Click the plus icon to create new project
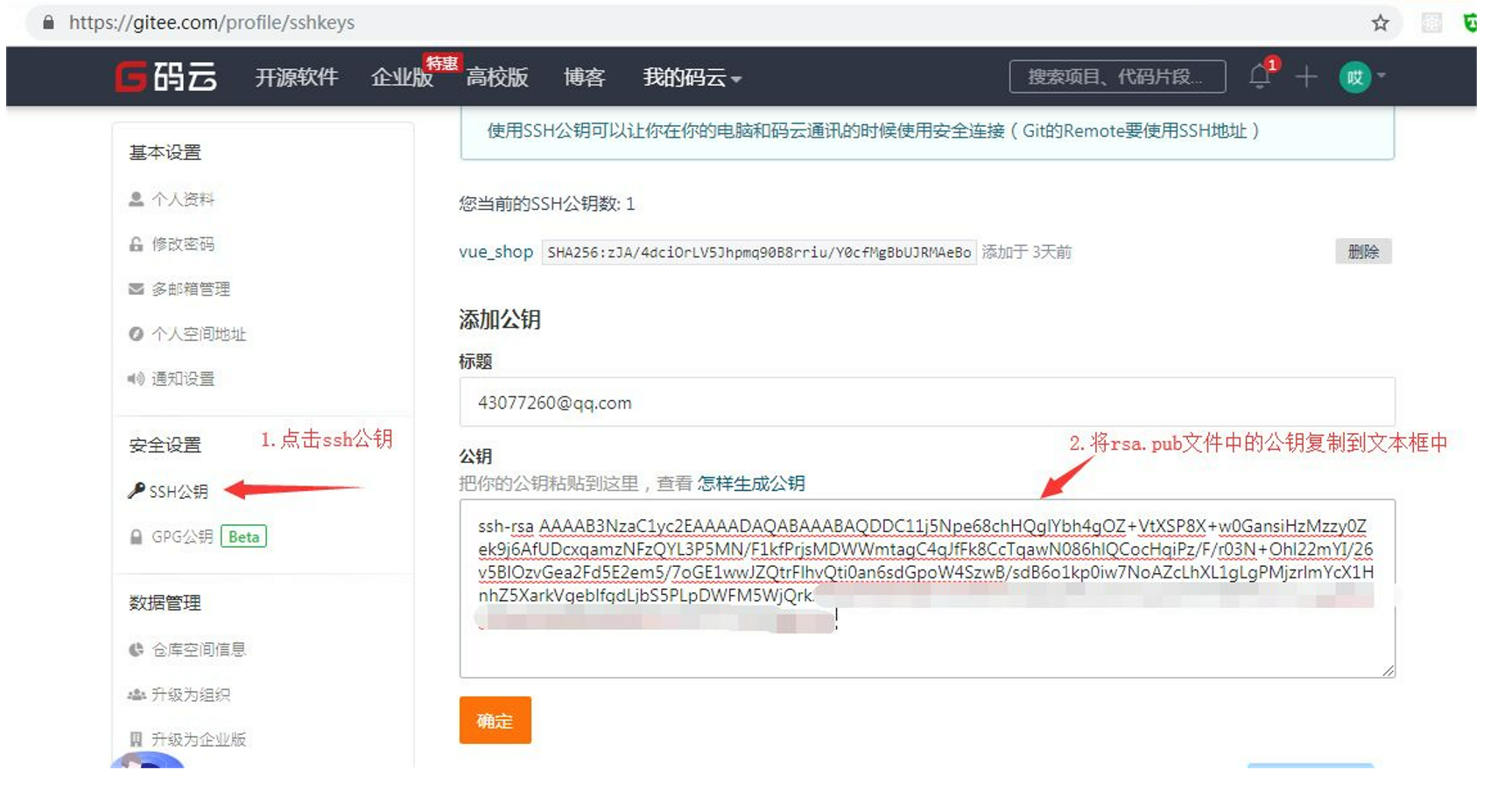 coord(1305,77)
